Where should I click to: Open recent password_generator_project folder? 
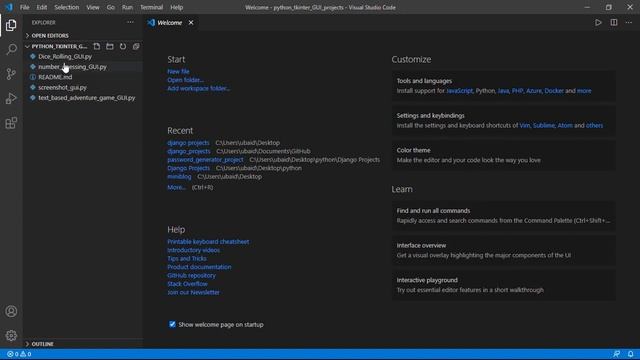(205, 160)
